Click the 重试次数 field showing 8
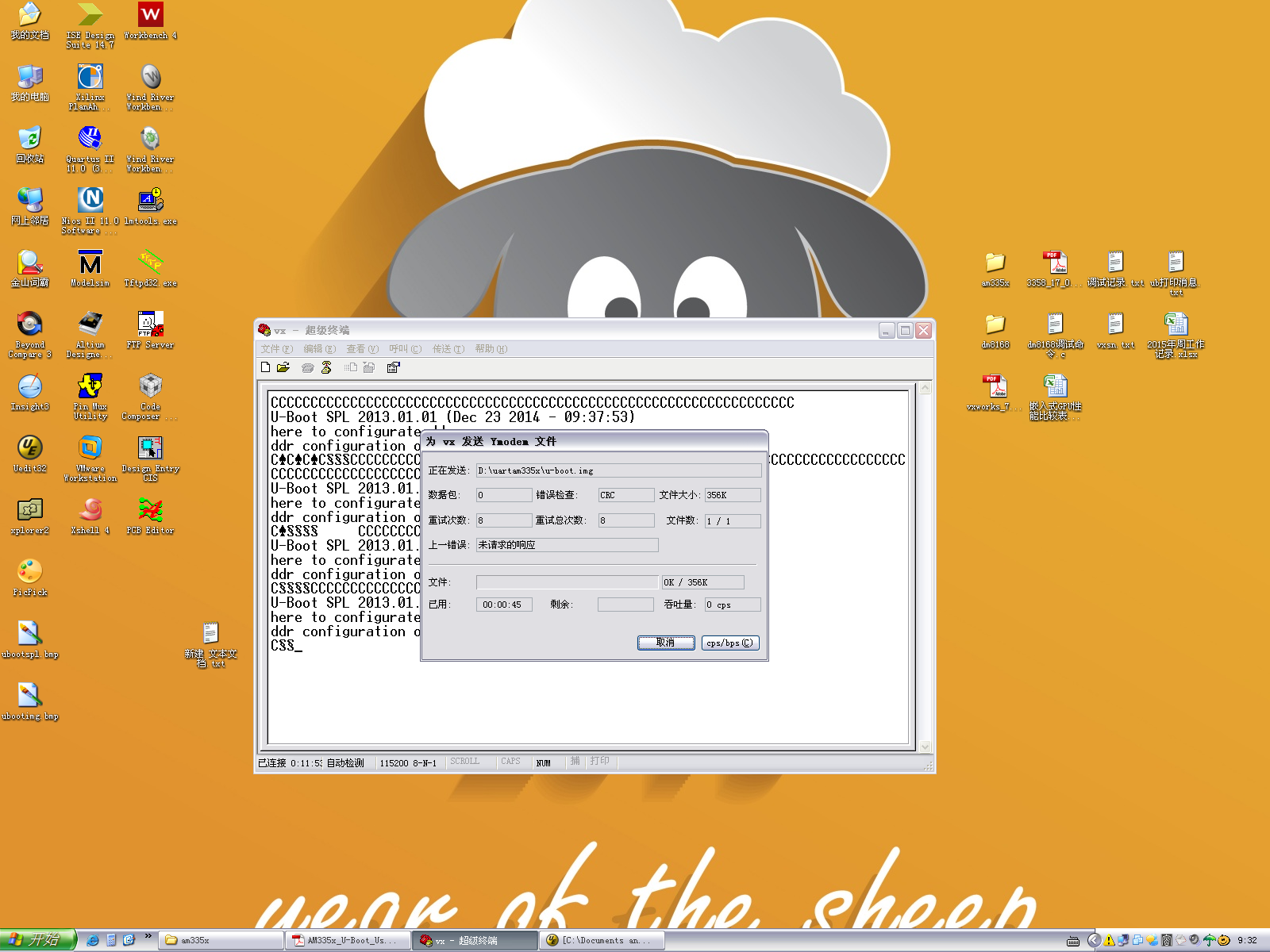The height and width of the screenshot is (952, 1270). (504, 520)
